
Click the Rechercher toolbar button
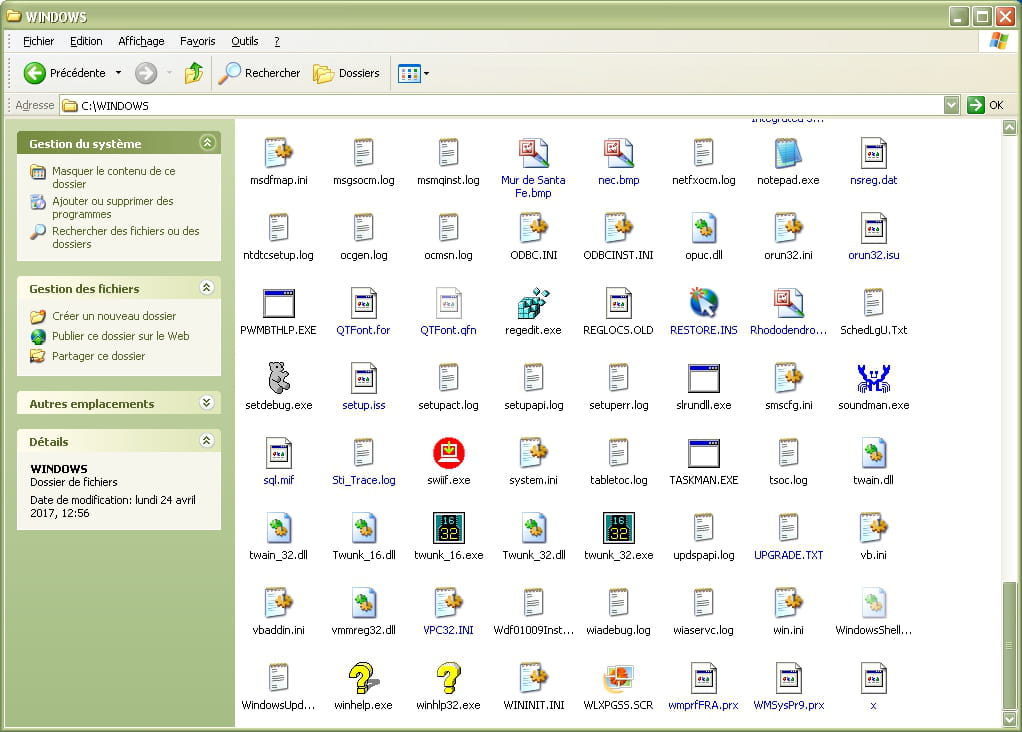coord(260,73)
